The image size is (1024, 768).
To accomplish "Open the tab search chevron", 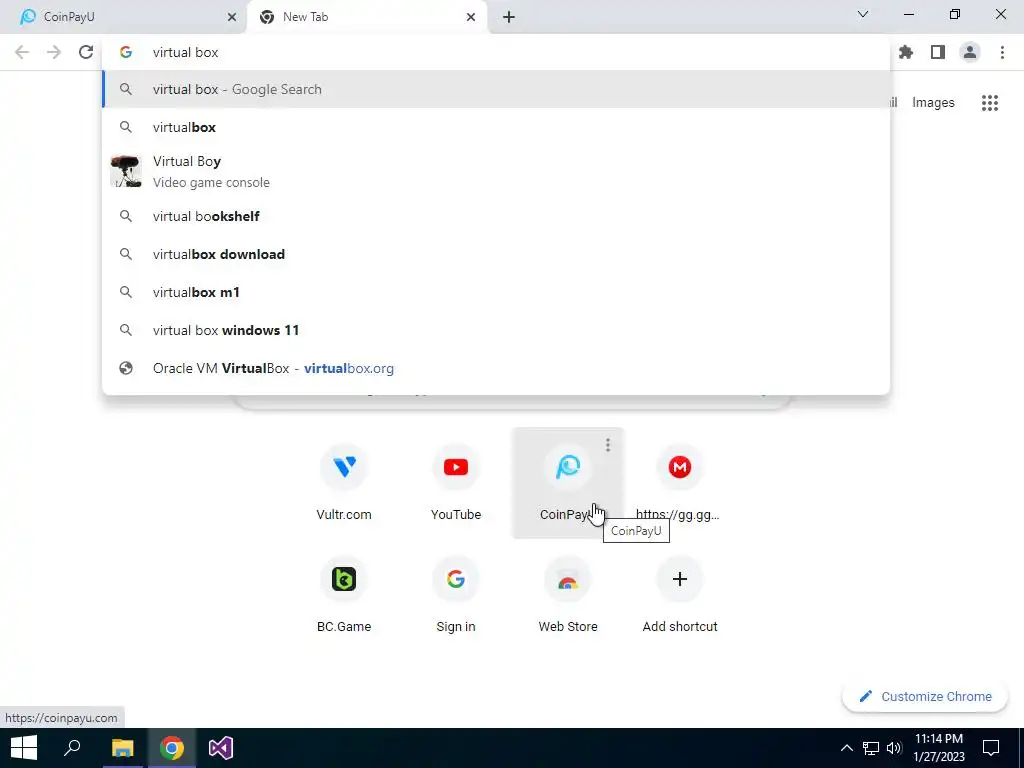I will 863,14.
